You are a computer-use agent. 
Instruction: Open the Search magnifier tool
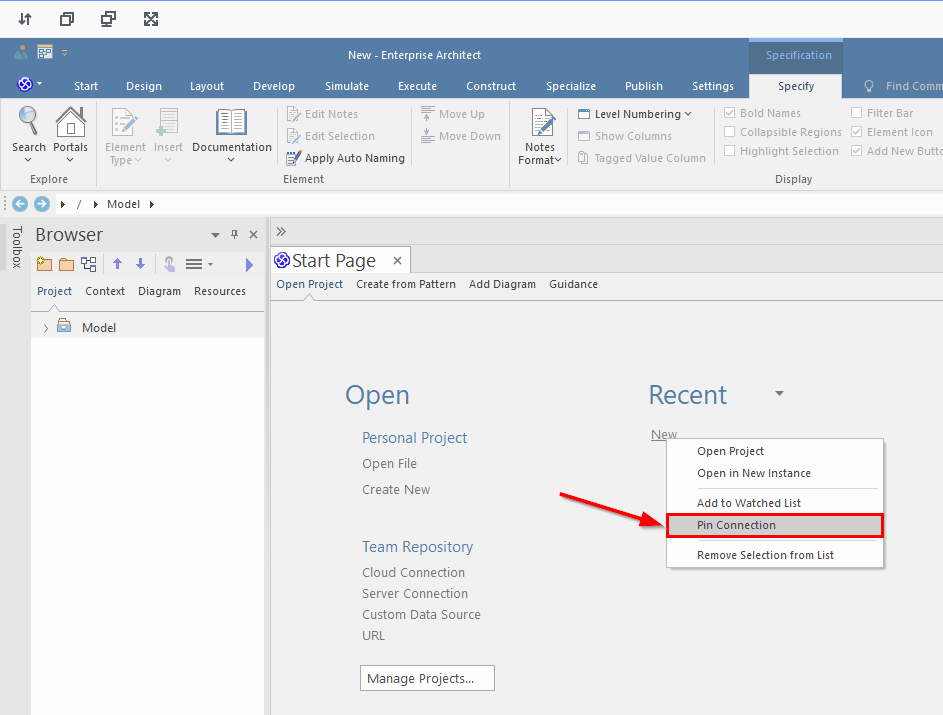[28, 121]
